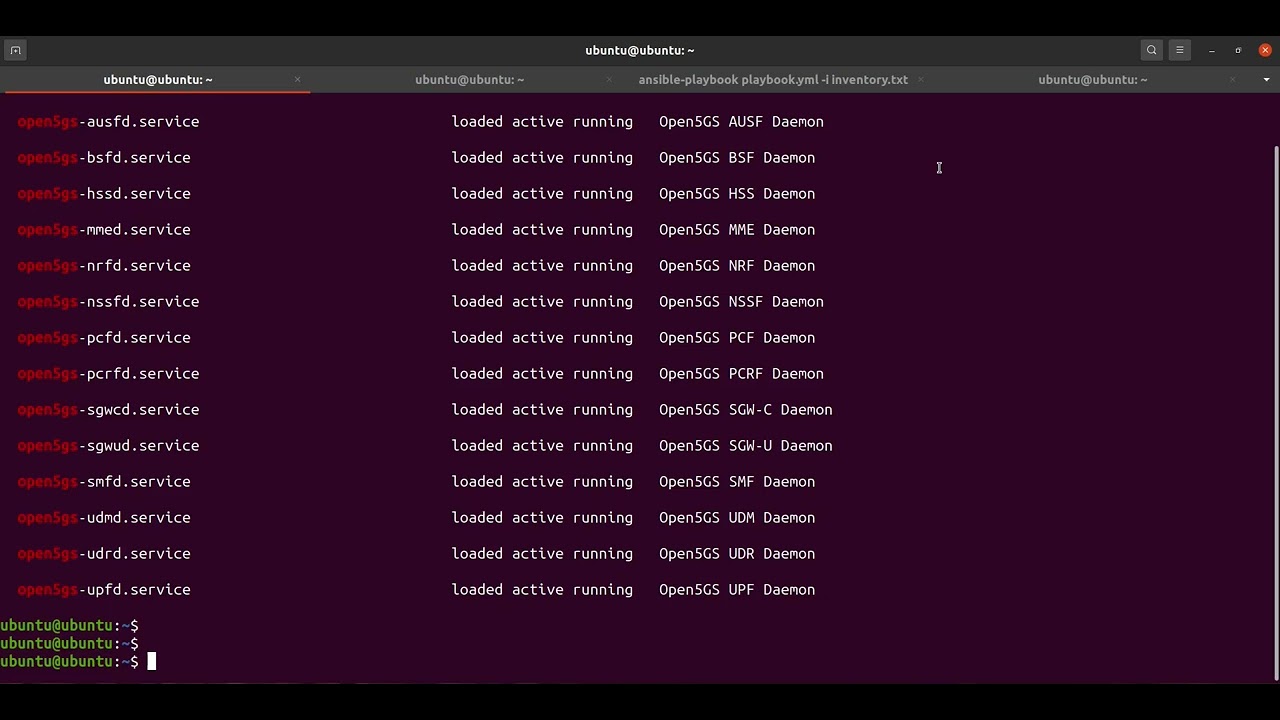This screenshot has width=1280, height=720.
Task: Close the fourth ubuntu@ubuntu tab
Action: click(x=1232, y=79)
